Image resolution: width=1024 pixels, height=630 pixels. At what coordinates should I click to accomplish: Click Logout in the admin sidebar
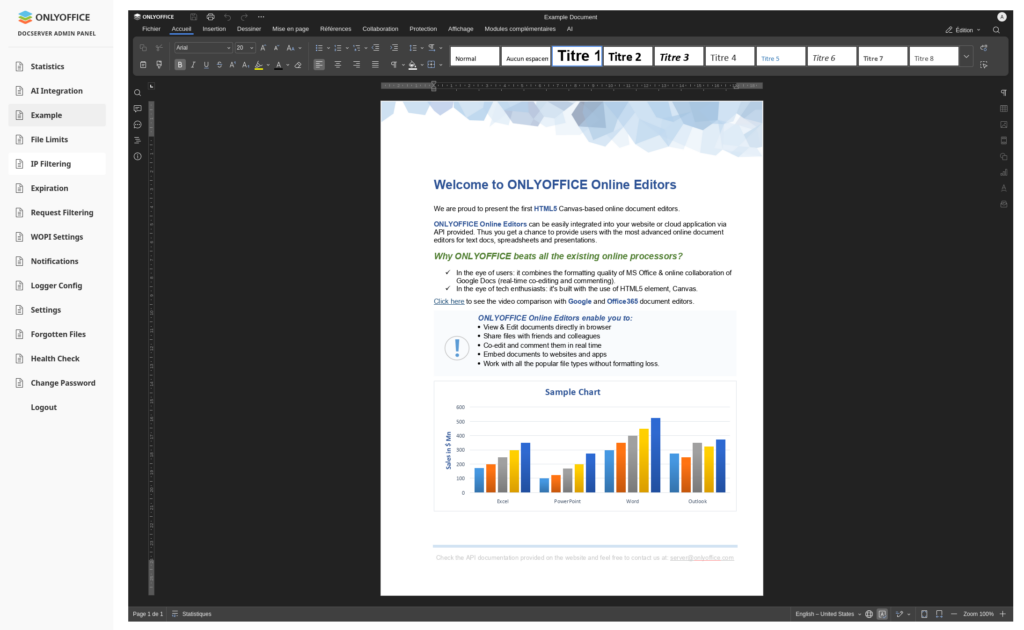coord(44,407)
